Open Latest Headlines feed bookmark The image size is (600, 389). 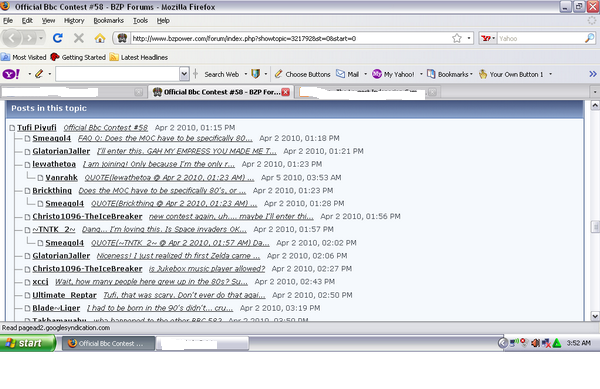[x=139, y=57]
